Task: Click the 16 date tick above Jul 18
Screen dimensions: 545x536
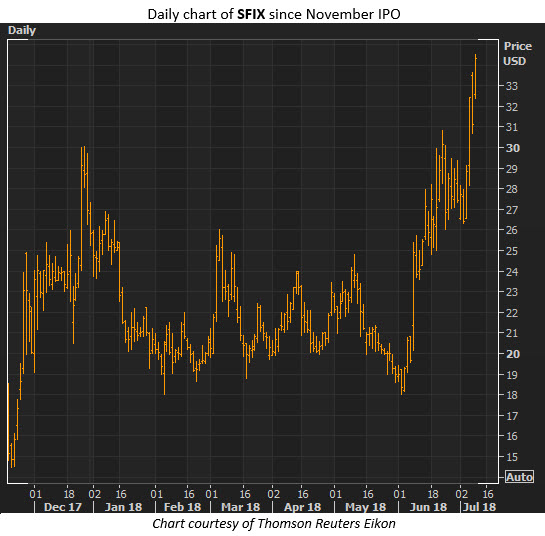Action: click(488, 494)
